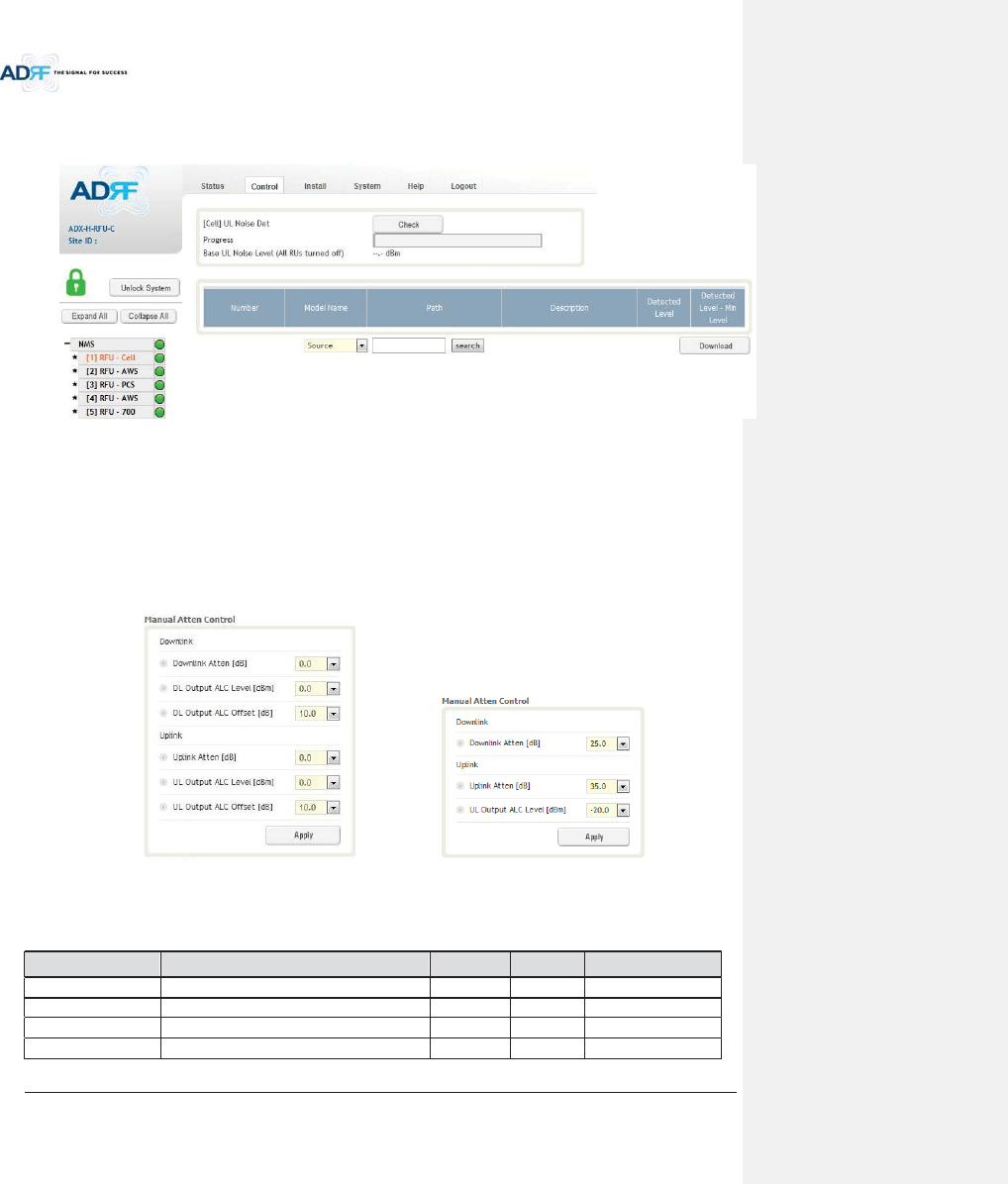Select [5] RFU - 700 tree item

click(110, 412)
